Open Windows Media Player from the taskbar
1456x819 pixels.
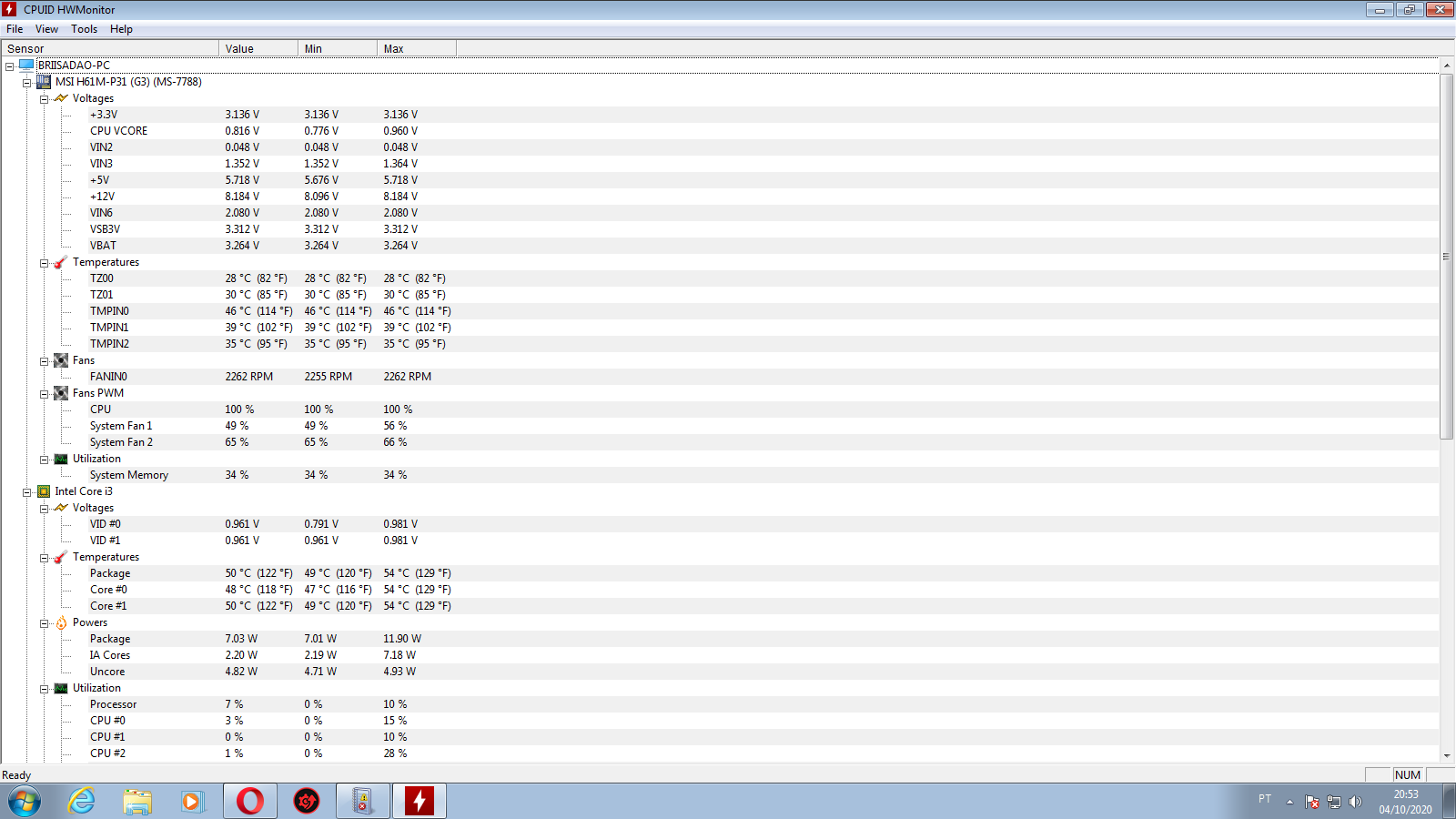[x=193, y=802]
